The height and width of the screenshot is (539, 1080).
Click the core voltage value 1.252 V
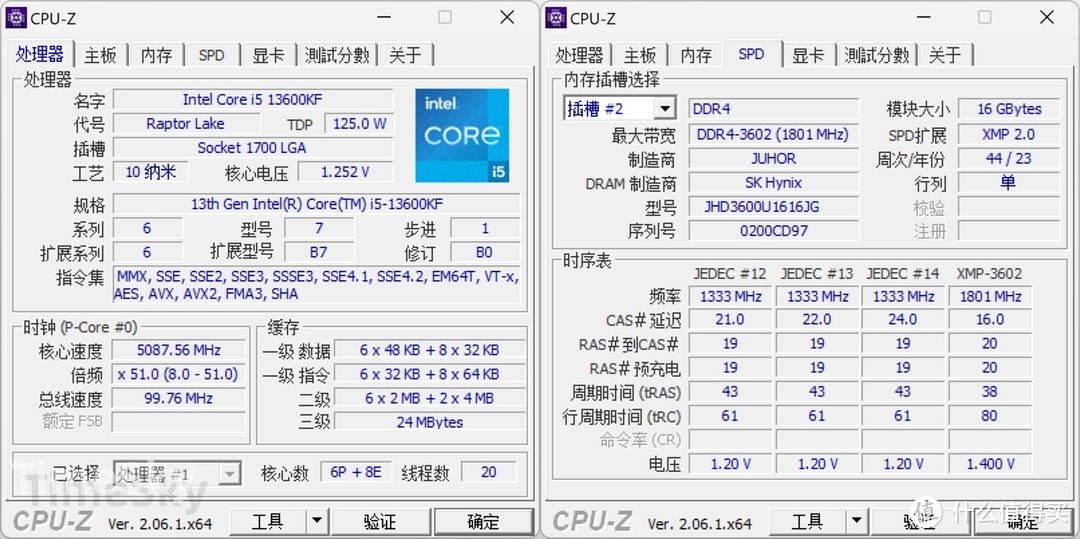coord(346,172)
